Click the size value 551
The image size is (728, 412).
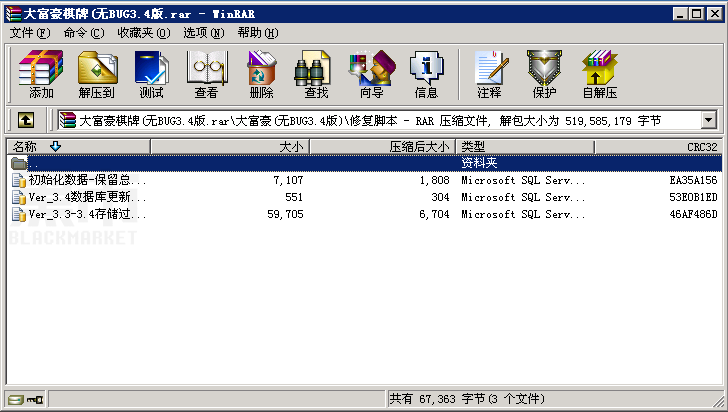tap(294, 197)
